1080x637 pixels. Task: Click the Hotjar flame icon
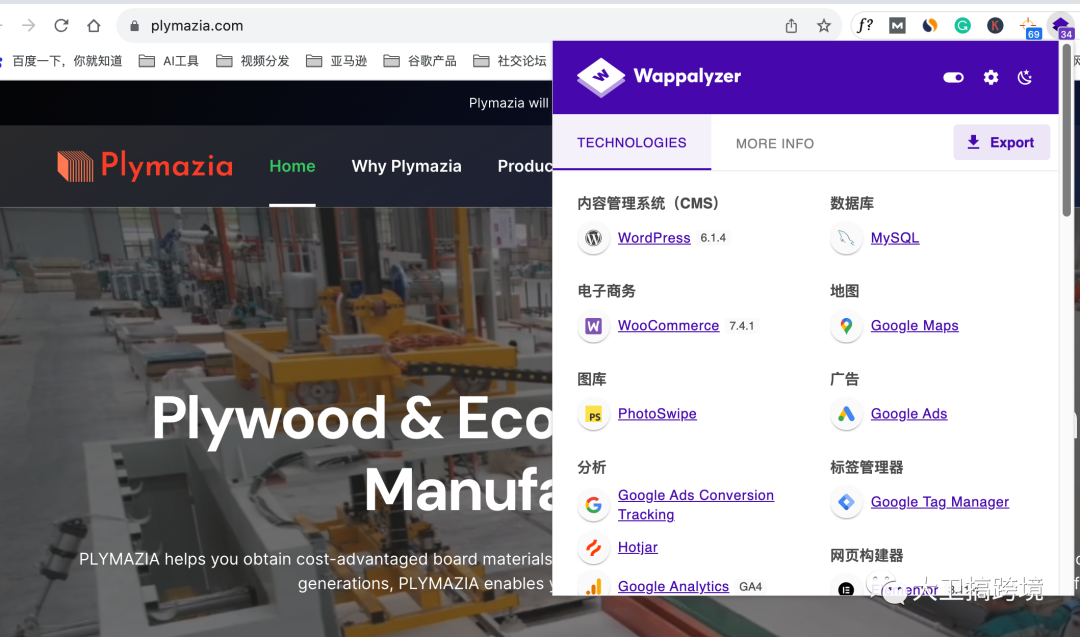593,547
